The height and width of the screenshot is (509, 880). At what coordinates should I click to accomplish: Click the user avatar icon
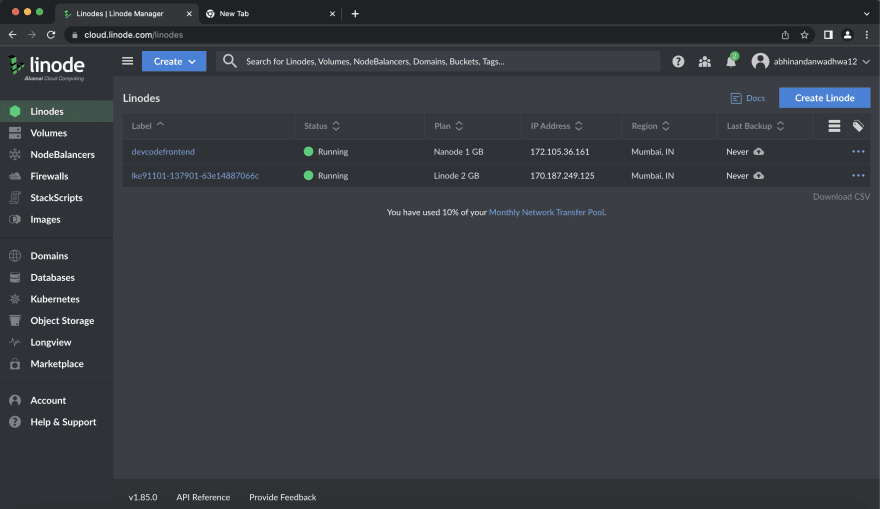[760, 61]
